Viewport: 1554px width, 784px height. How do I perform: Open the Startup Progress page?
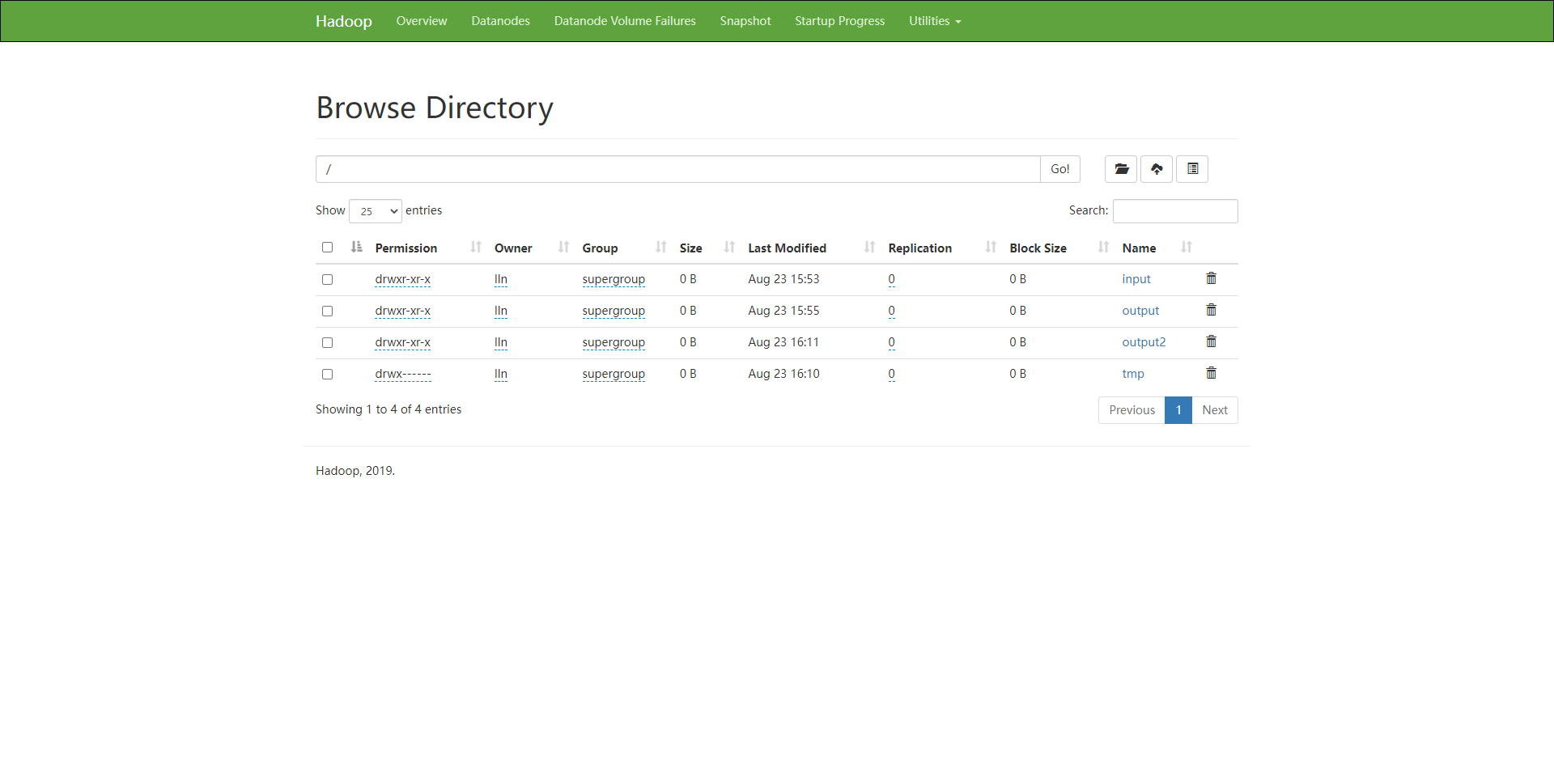coord(840,21)
